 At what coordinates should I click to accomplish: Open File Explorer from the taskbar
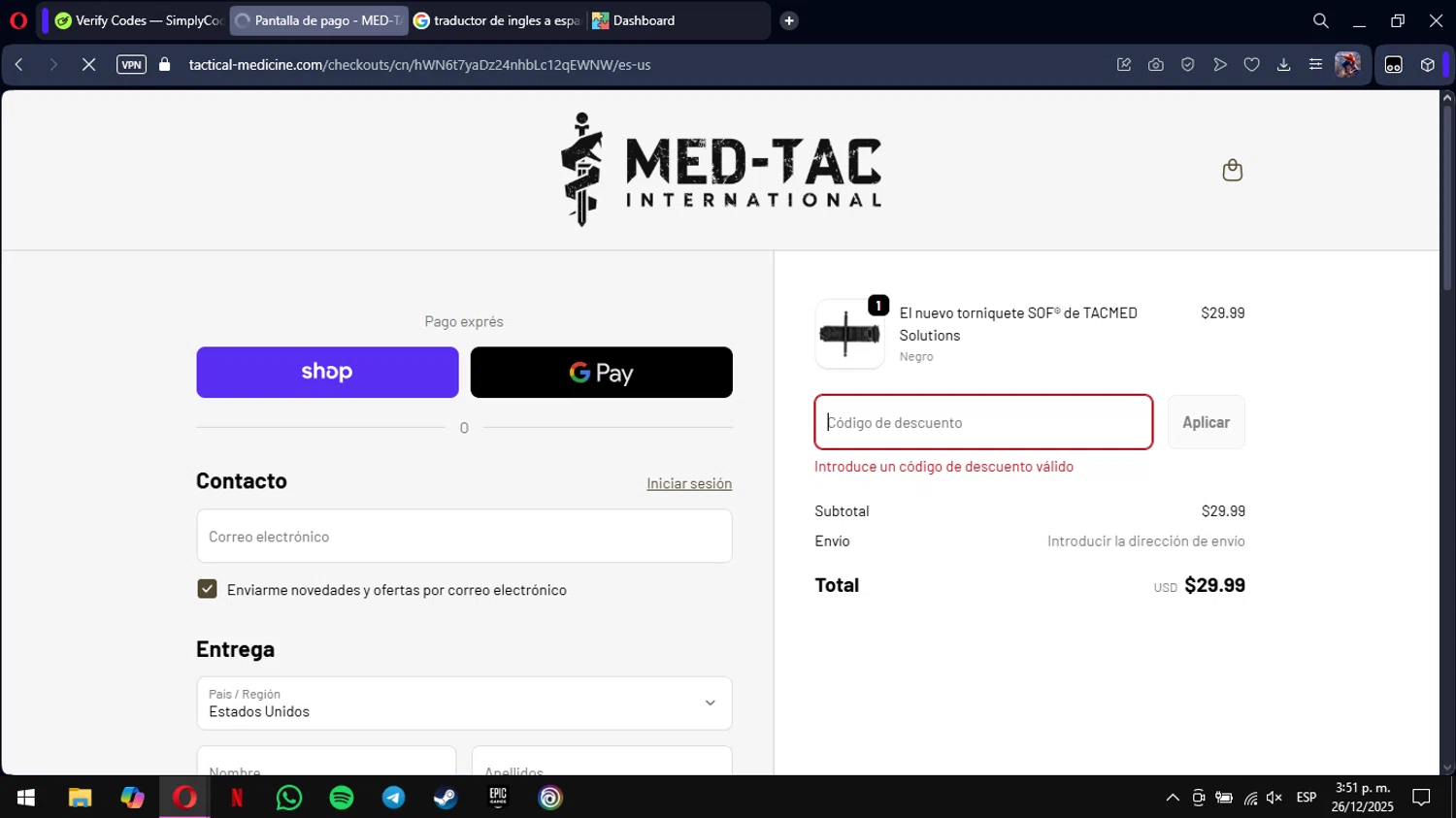pyautogui.click(x=80, y=798)
